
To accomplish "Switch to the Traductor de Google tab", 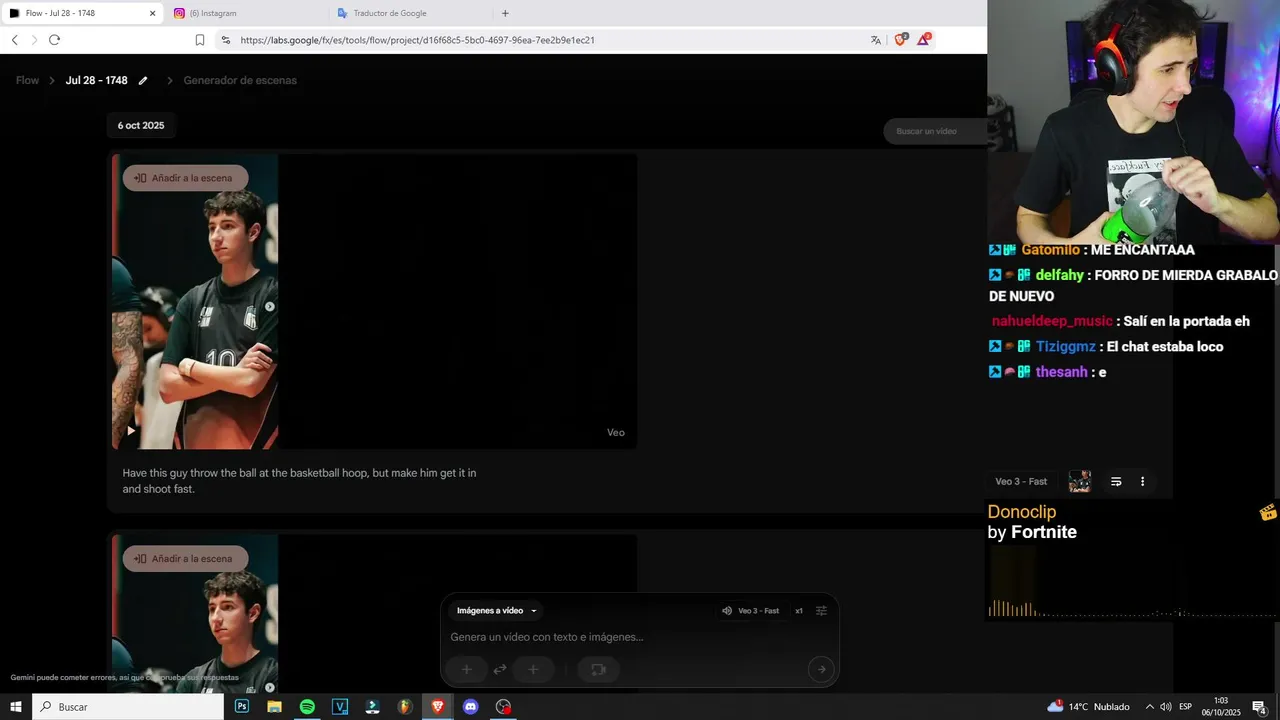I will point(410,13).
